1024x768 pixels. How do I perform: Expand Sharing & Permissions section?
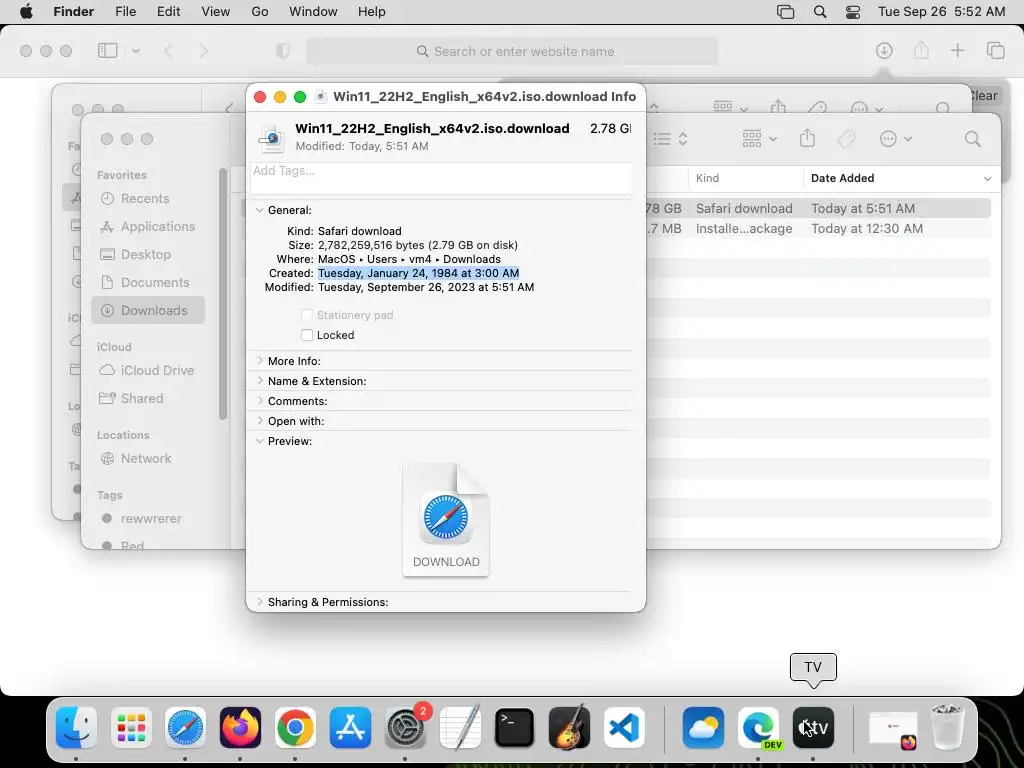click(260, 601)
